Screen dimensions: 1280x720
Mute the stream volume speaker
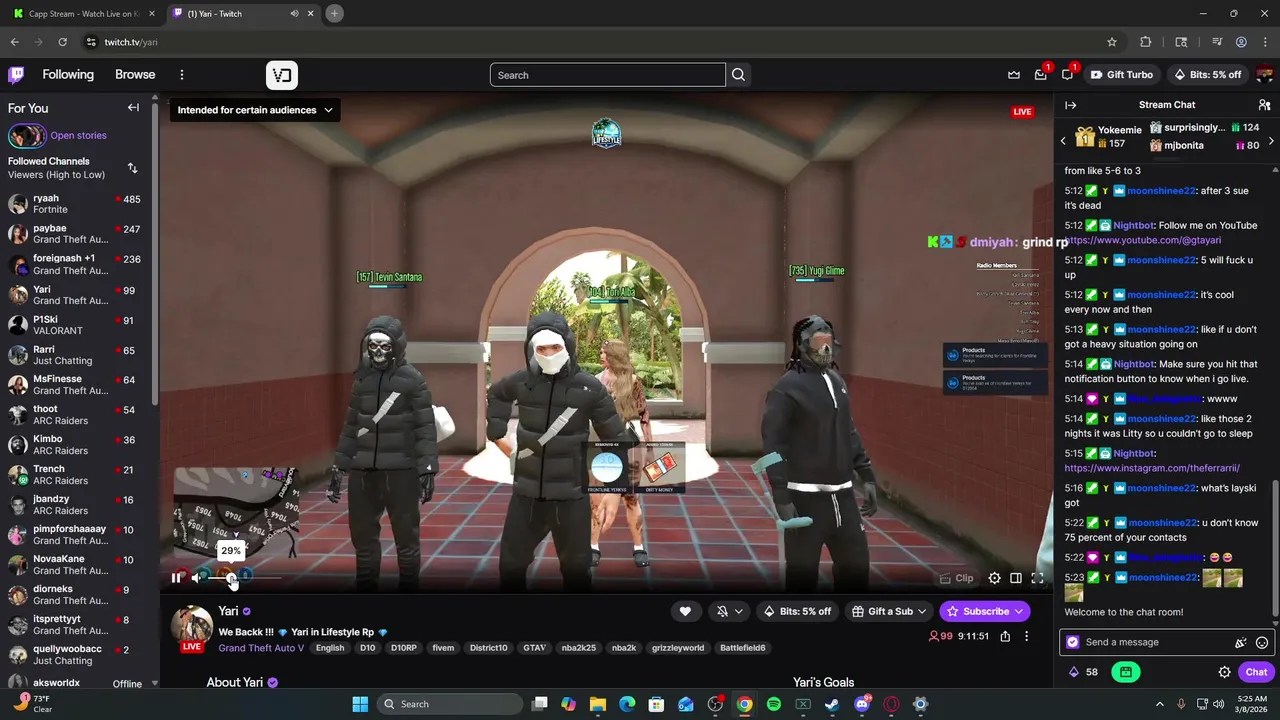198,577
